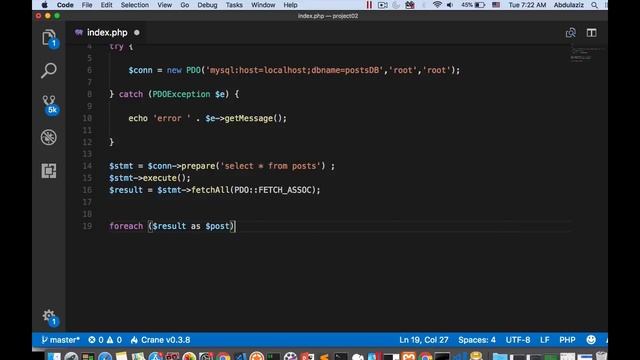
Task: Click the Crane v0.3.8 status item
Action: pos(160,340)
